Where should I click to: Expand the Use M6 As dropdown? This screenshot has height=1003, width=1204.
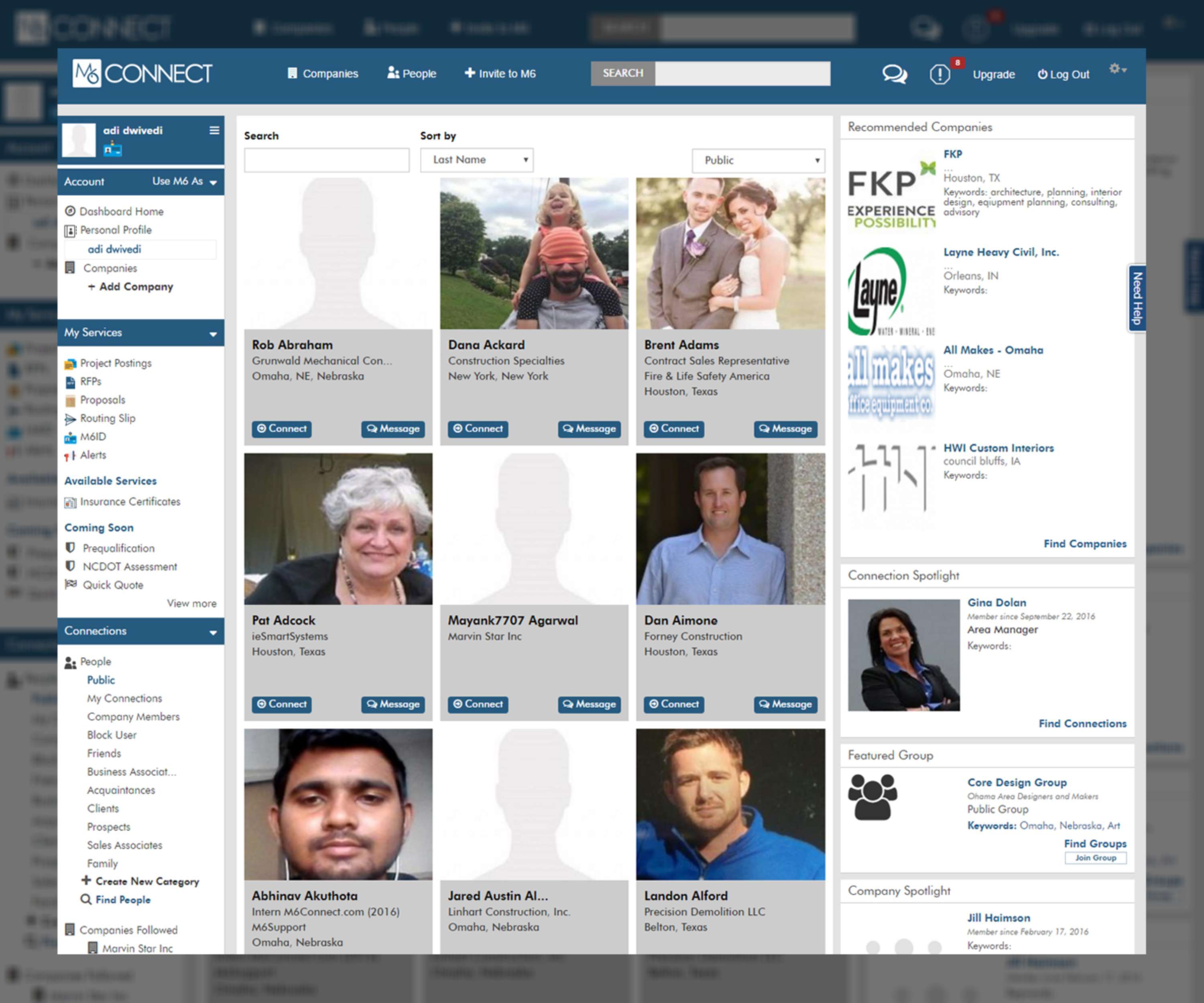185,181
